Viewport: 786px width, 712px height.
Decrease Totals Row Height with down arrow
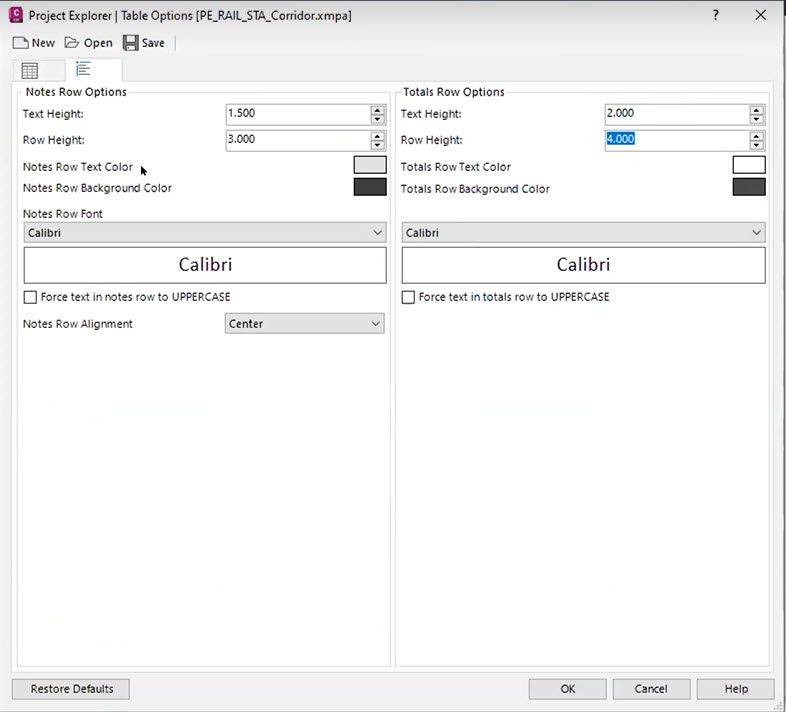click(756, 145)
